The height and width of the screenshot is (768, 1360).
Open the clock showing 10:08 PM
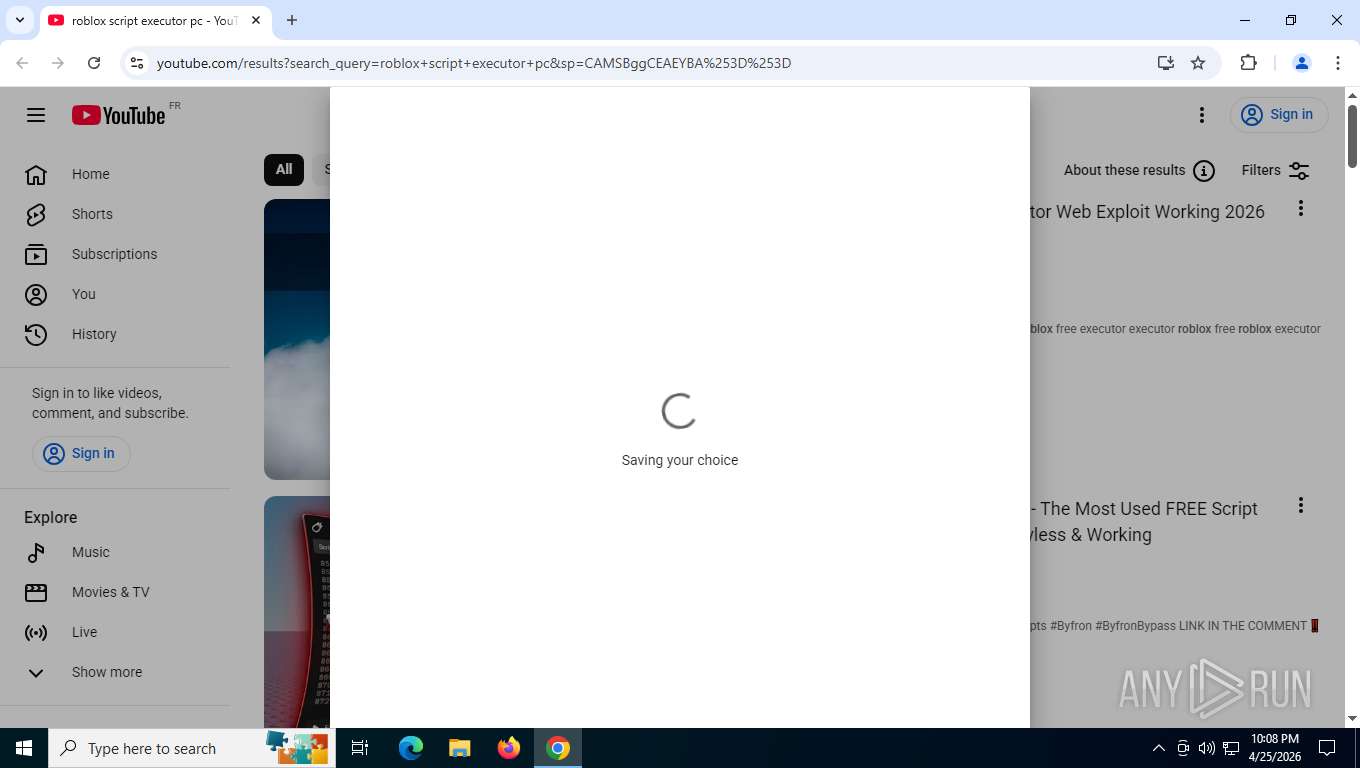click(x=1274, y=748)
